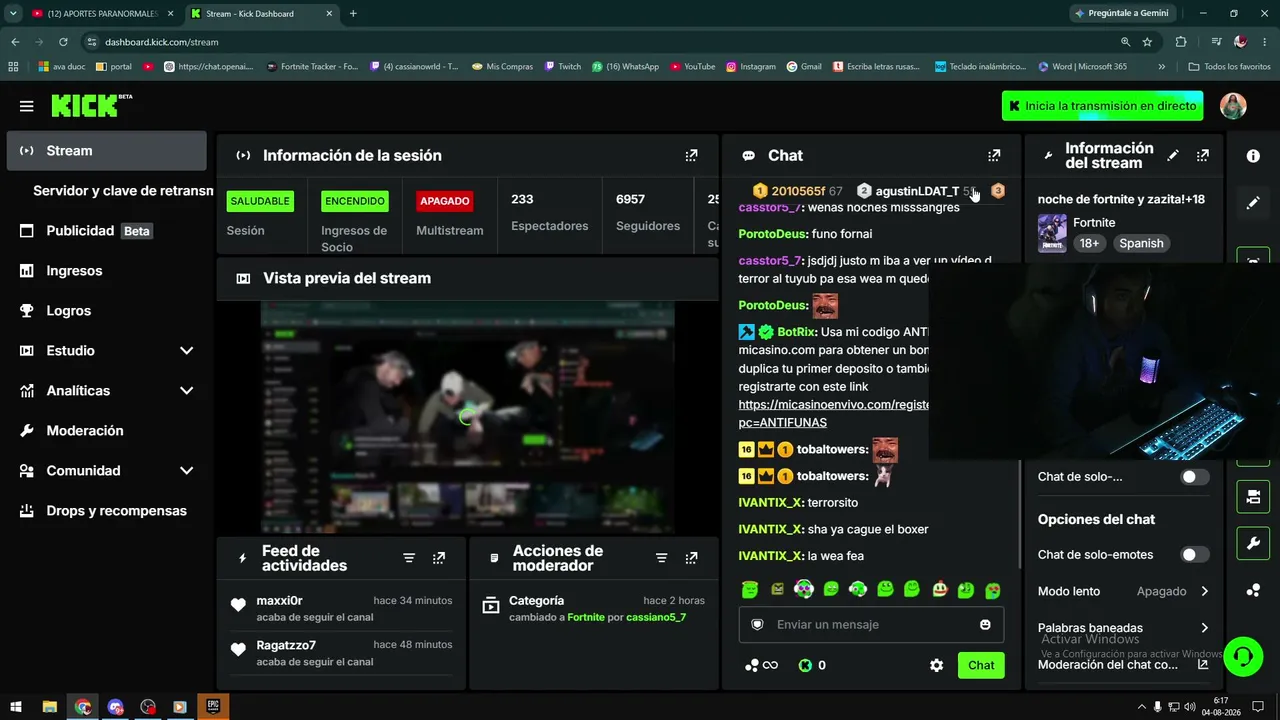This screenshot has width=1280, height=720.
Task: Open the micasinoenvivo.com link in chat
Action: [x=835, y=414]
